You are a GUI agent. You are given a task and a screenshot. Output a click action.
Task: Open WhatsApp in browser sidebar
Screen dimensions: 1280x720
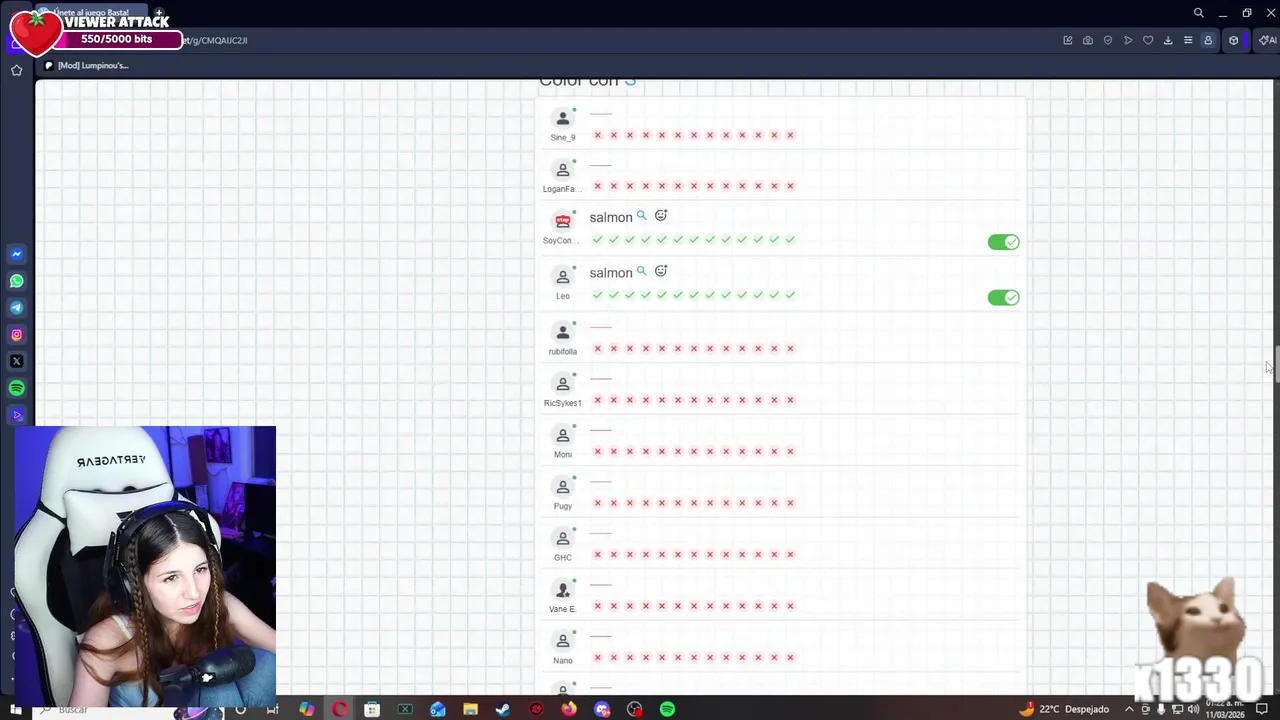17,281
